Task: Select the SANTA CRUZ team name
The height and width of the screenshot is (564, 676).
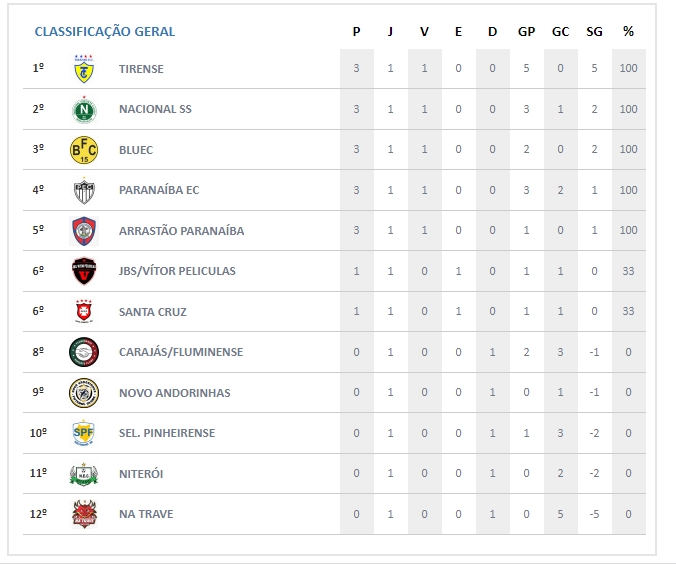Action: [152, 312]
